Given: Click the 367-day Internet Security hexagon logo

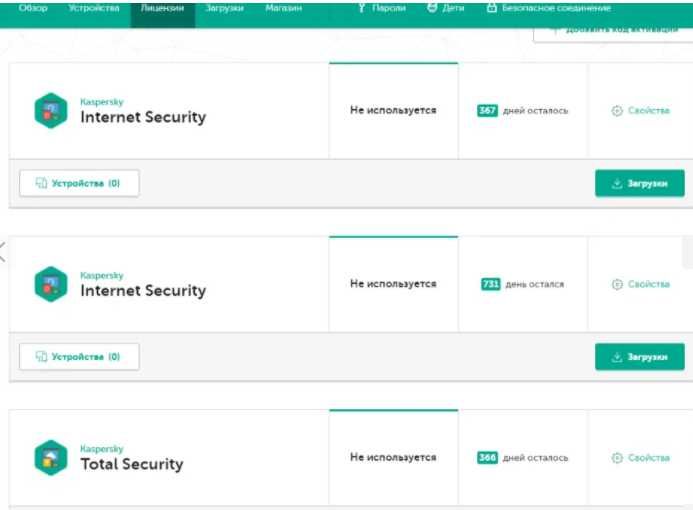Looking at the screenshot, I should (51, 110).
